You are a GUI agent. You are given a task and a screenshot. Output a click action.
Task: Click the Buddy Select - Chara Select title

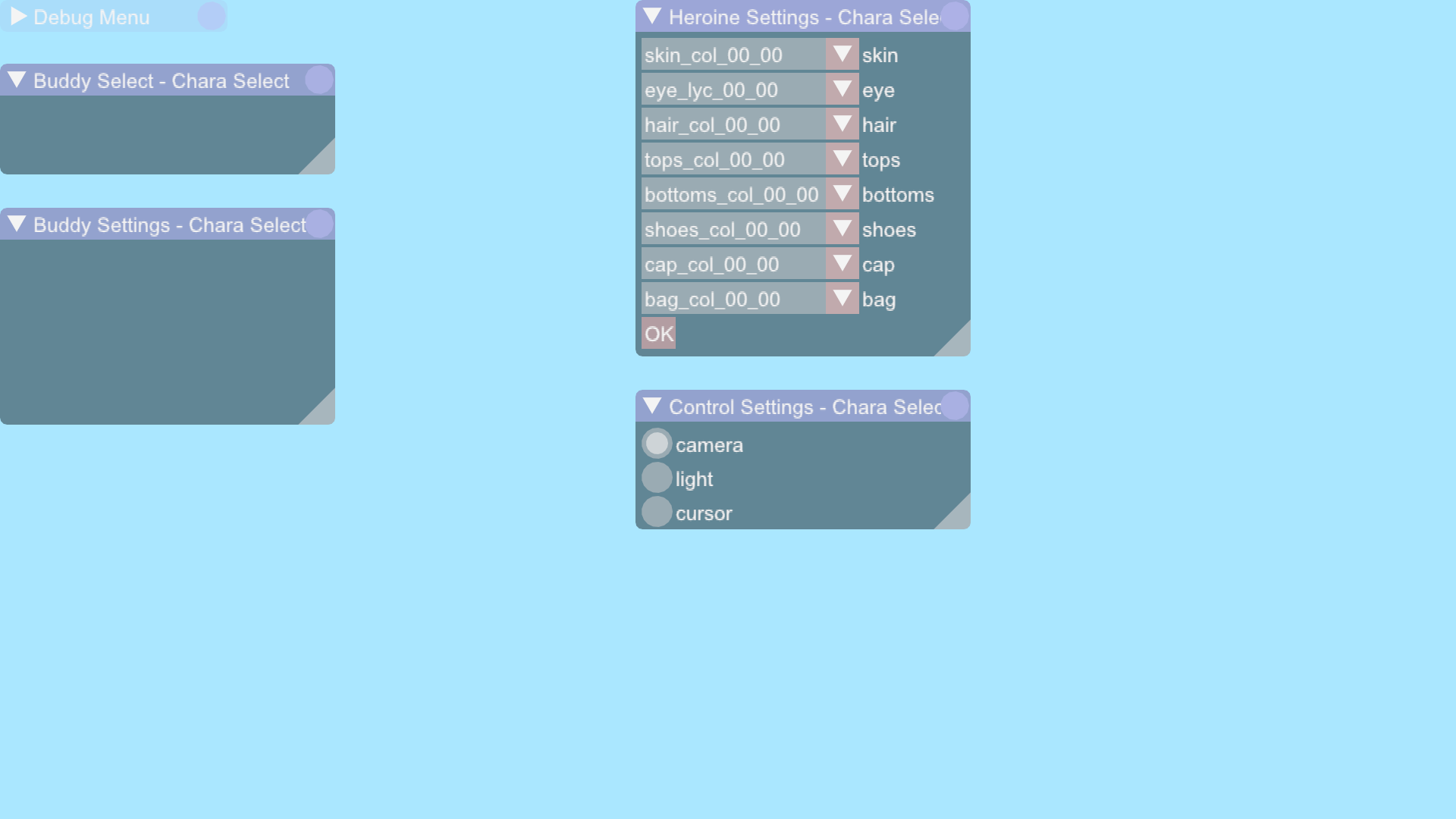click(x=162, y=81)
